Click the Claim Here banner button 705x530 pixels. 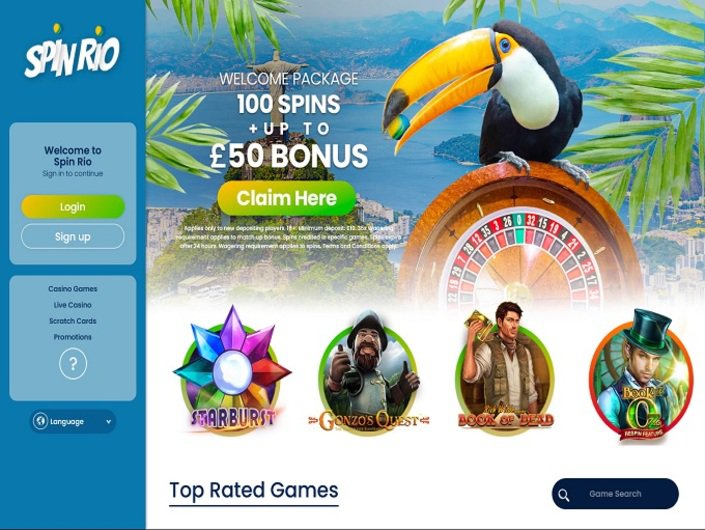coord(287,198)
